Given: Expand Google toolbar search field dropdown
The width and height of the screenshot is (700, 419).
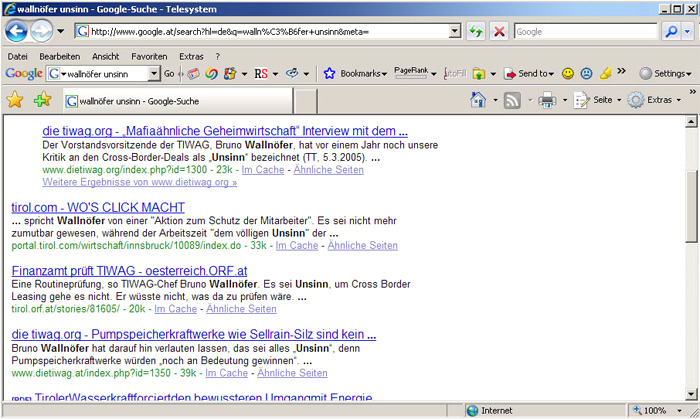Looking at the screenshot, I should pyautogui.click(x=154, y=74).
